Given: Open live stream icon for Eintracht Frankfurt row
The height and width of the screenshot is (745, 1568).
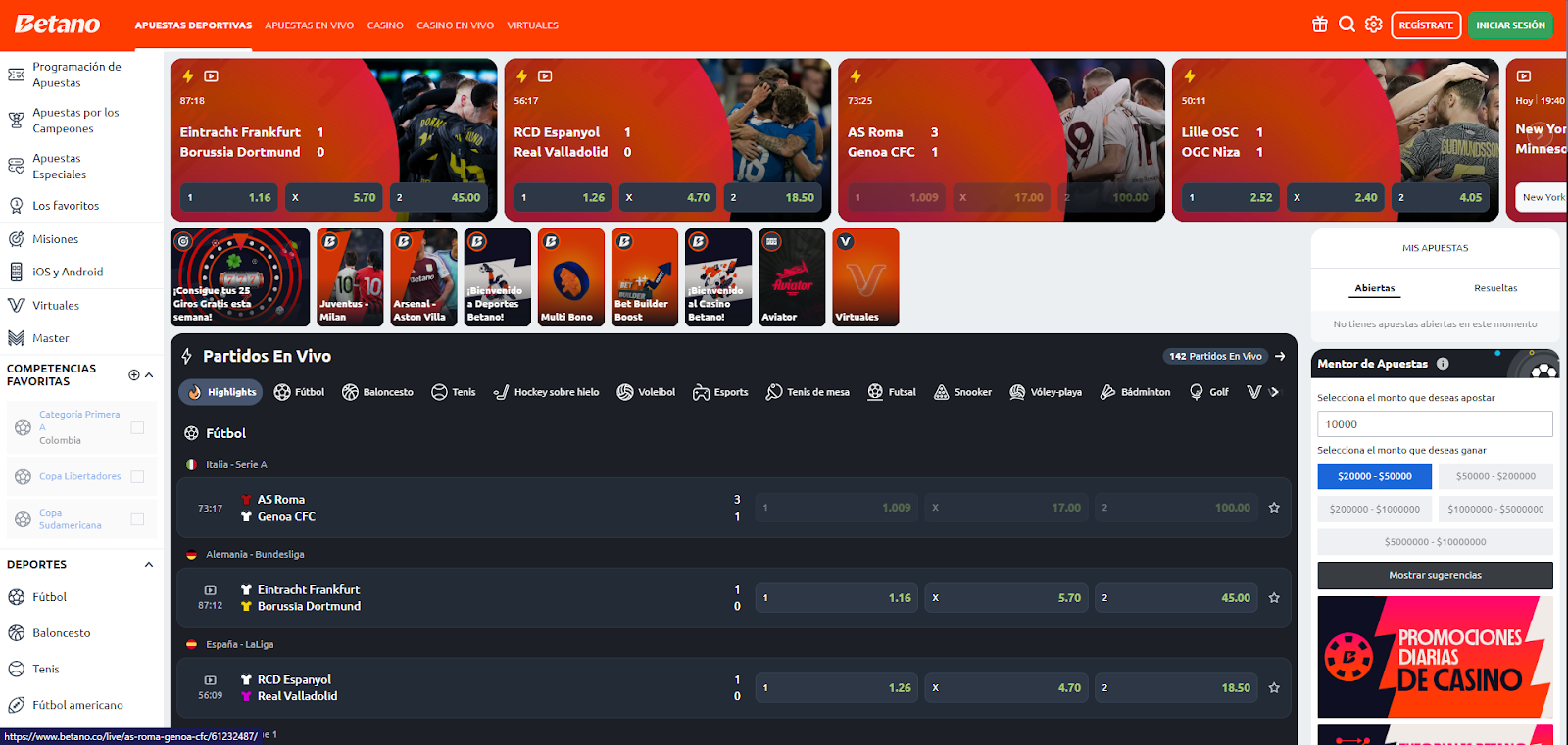Looking at the screenshot, I should coord(210,590).
